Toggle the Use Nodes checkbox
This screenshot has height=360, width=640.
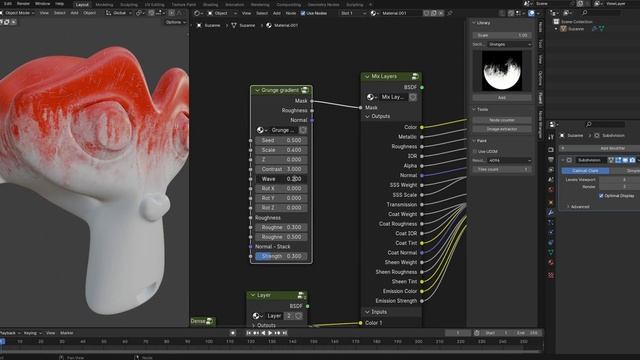tap(303, 13)
